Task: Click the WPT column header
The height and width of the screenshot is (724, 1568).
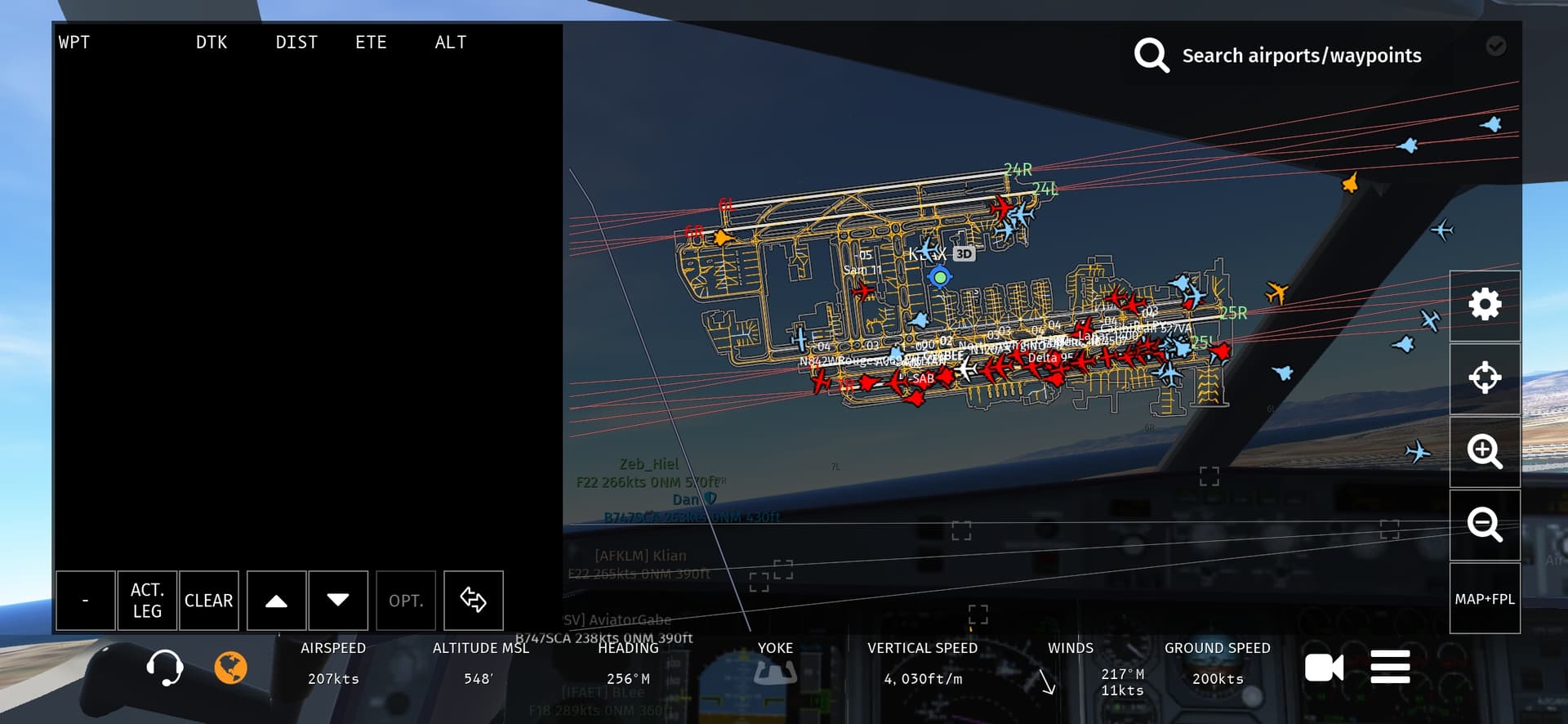Action: [74, 42]
